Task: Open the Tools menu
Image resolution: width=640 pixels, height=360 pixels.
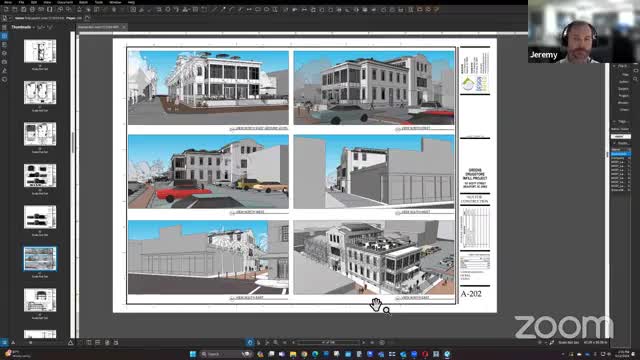Action: pos(99,2)
